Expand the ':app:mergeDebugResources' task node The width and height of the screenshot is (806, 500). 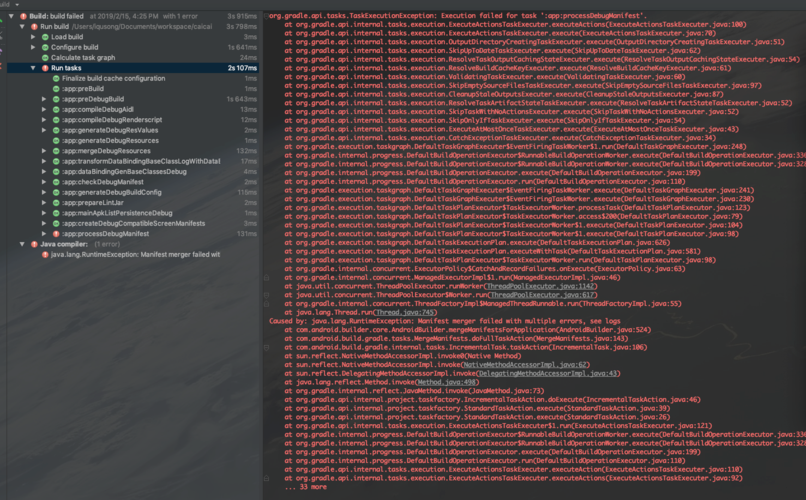pyautogui.click(x=44, y=151)
